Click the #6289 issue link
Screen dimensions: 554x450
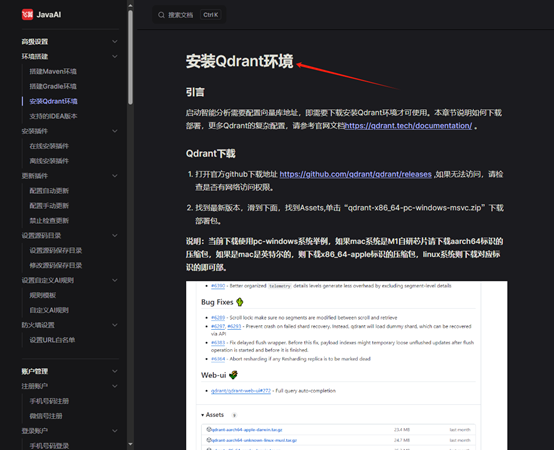(218, 318)
